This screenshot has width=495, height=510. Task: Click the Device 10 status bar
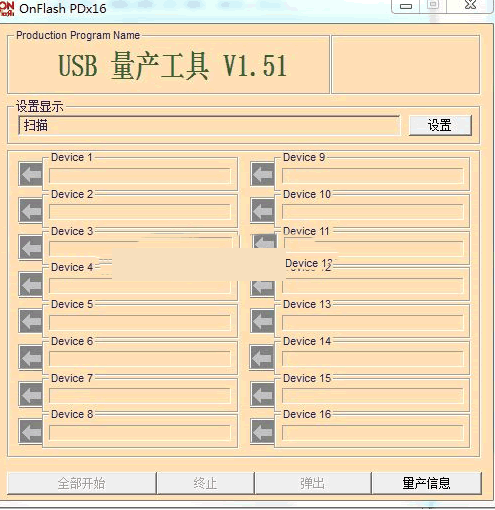(x=373, y=212)
